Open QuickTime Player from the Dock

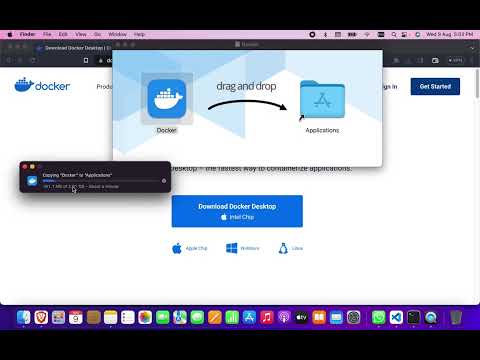tap(431, 317)
